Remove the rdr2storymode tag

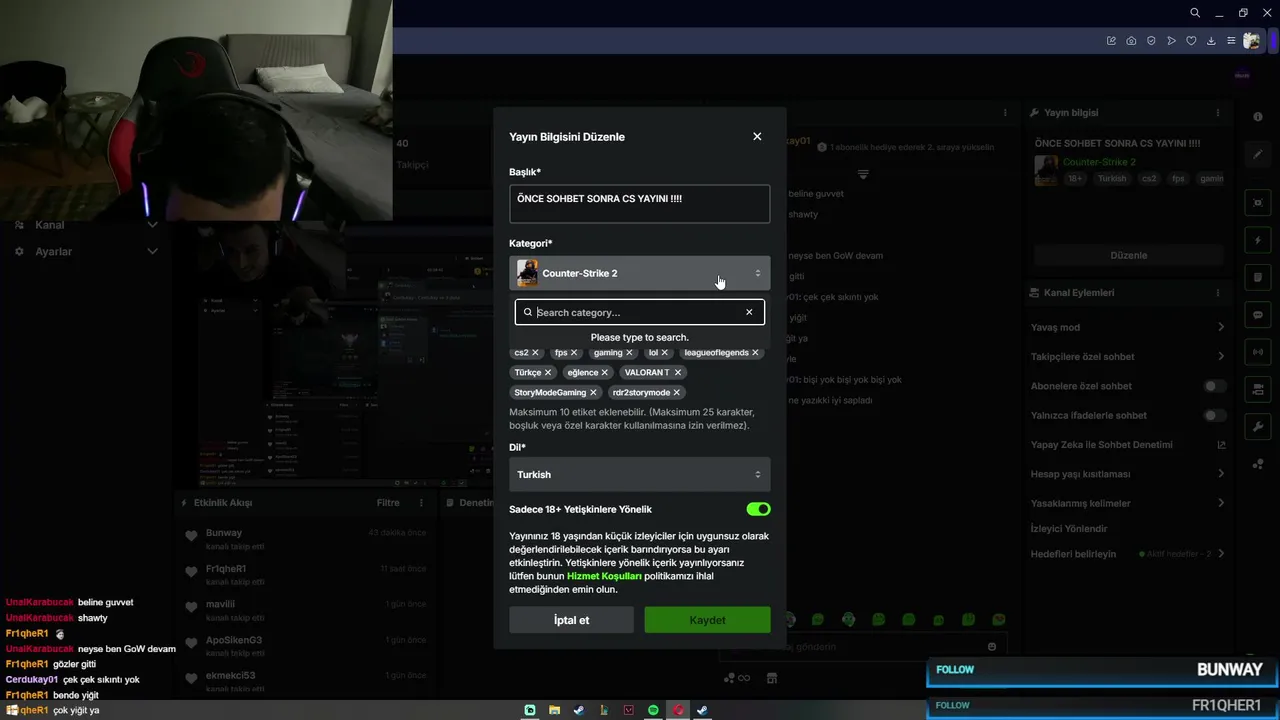677,393
